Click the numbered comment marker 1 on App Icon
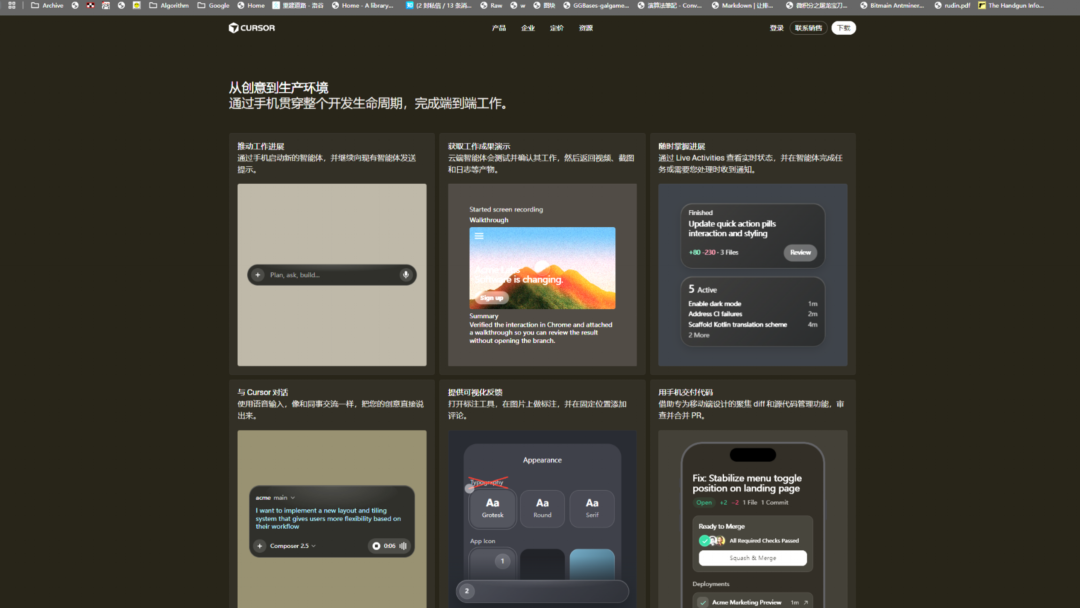This screenshot has height=608, width=1080. tap(502, 560)
